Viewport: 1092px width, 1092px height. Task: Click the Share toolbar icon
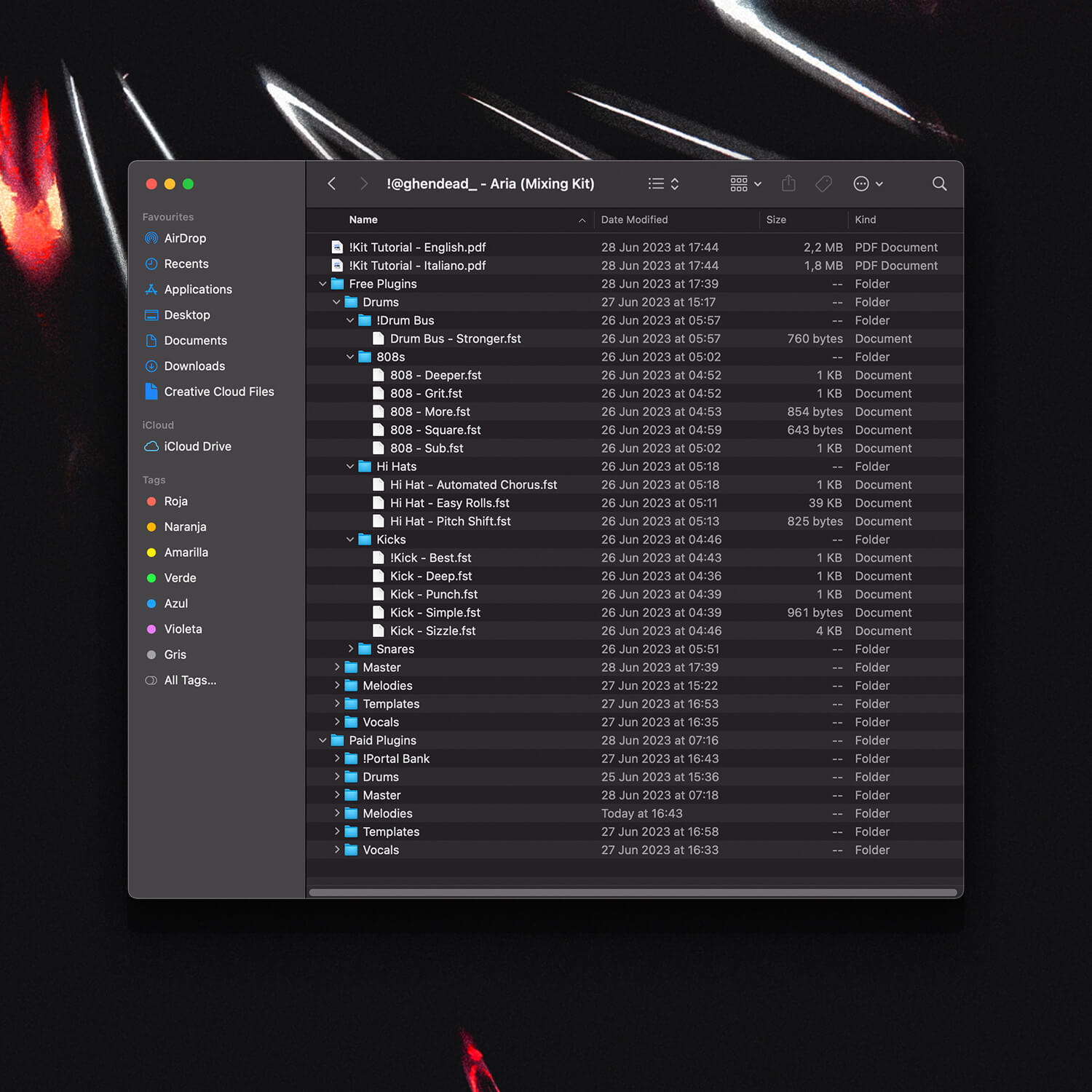[x=788, y=183]
